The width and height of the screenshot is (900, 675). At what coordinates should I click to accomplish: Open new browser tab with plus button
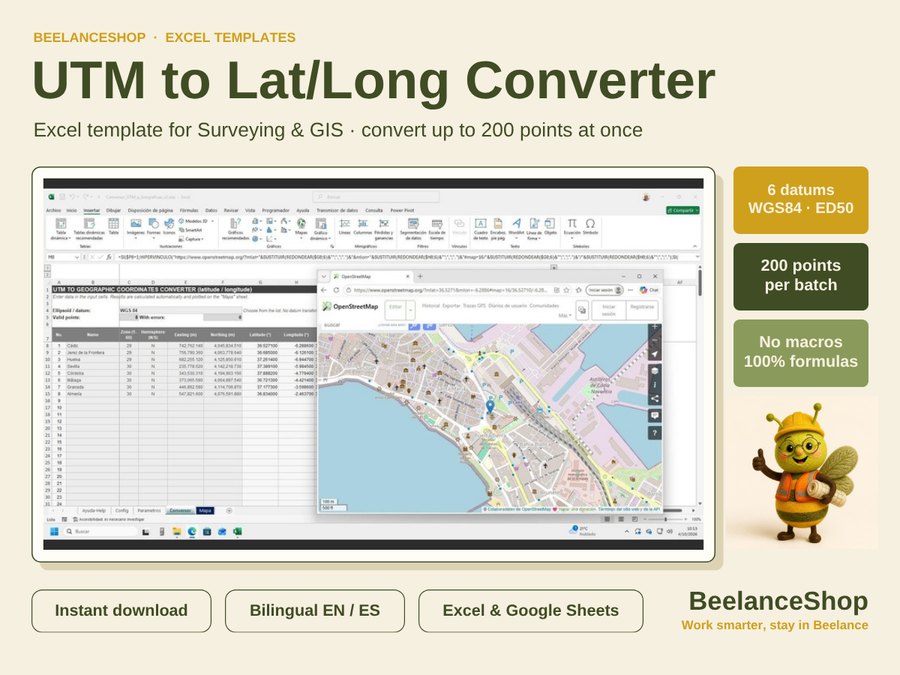420,276
